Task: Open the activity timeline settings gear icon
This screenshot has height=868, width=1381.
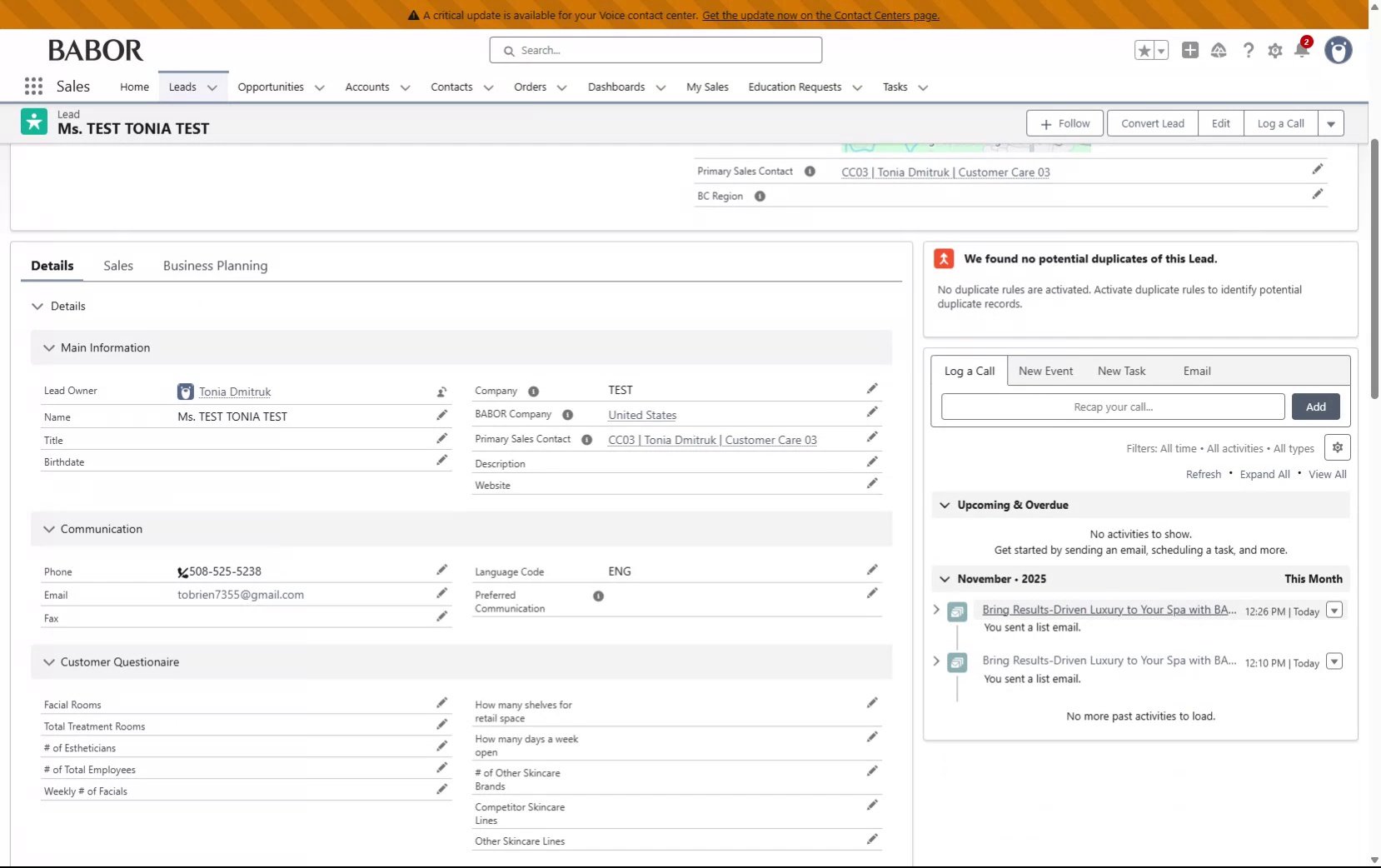Action: click(x=1336, y=447)
